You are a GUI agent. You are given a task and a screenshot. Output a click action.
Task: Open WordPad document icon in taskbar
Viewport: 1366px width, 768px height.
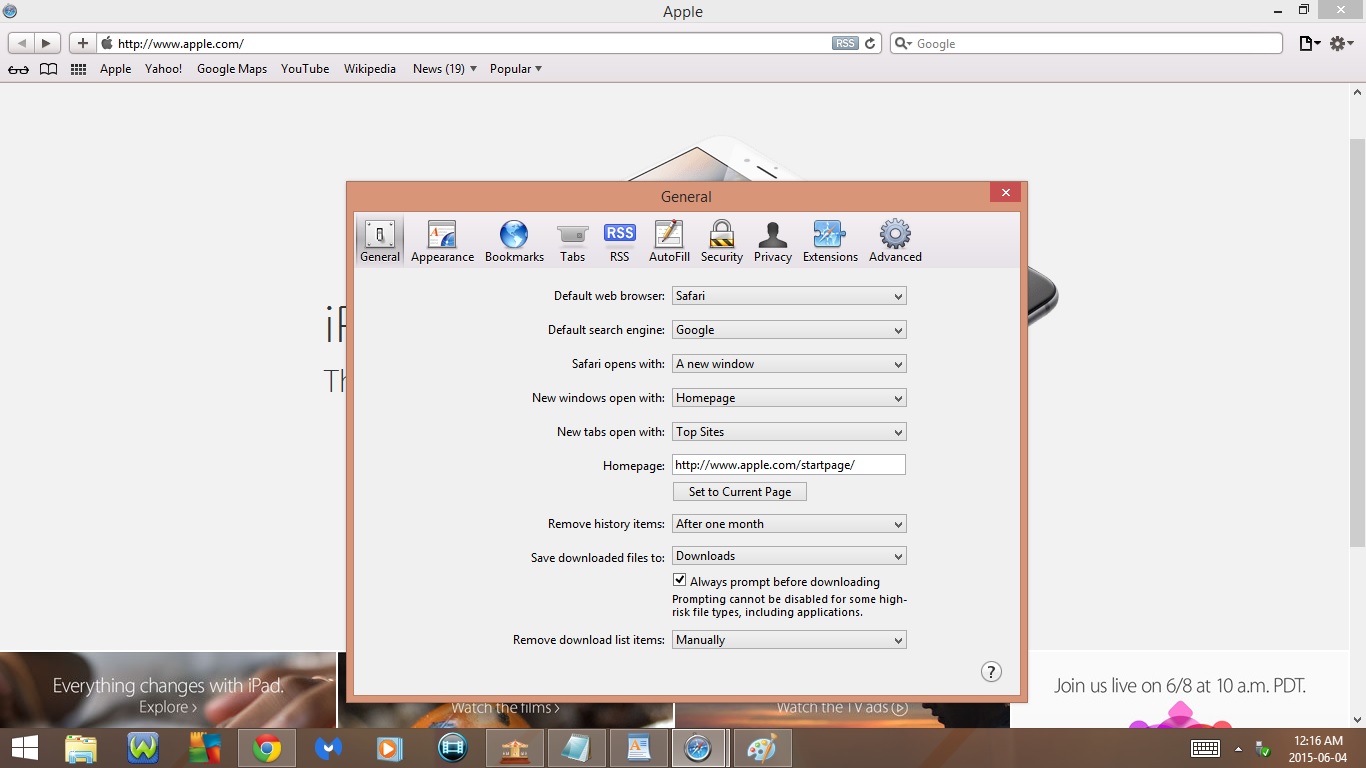tap(638, 748)
